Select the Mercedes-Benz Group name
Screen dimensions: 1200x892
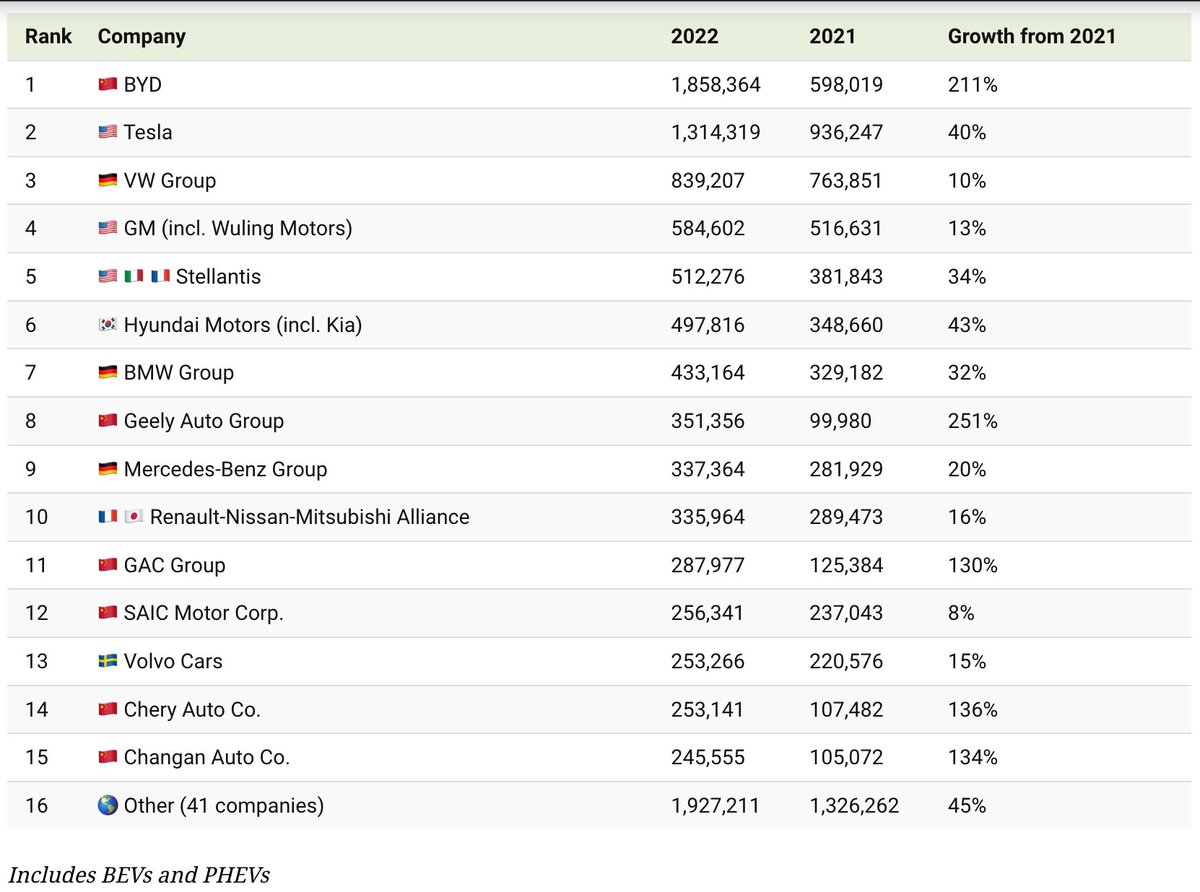coord(226,469)
